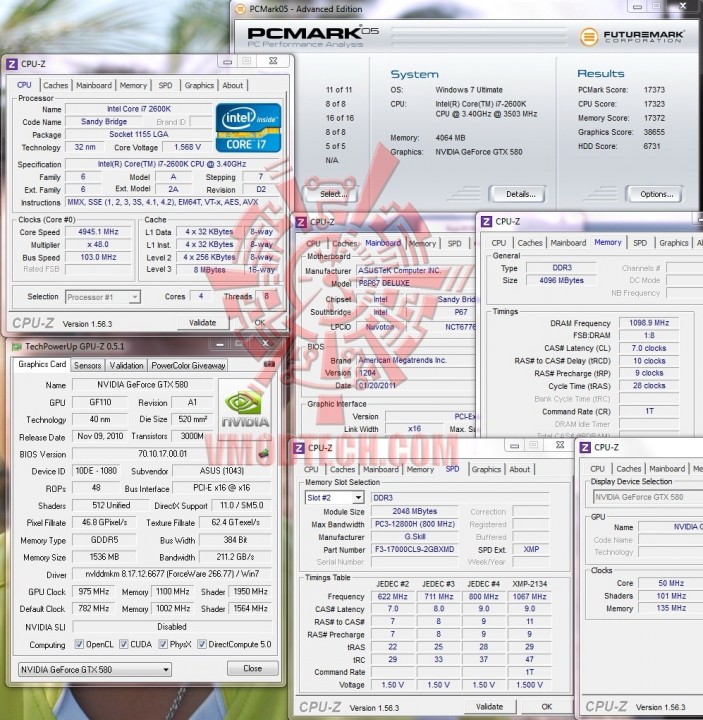
Task: Click the NVIDIA logo in GPU-Z
Action: pyautogui.click(x=245, y=410)
